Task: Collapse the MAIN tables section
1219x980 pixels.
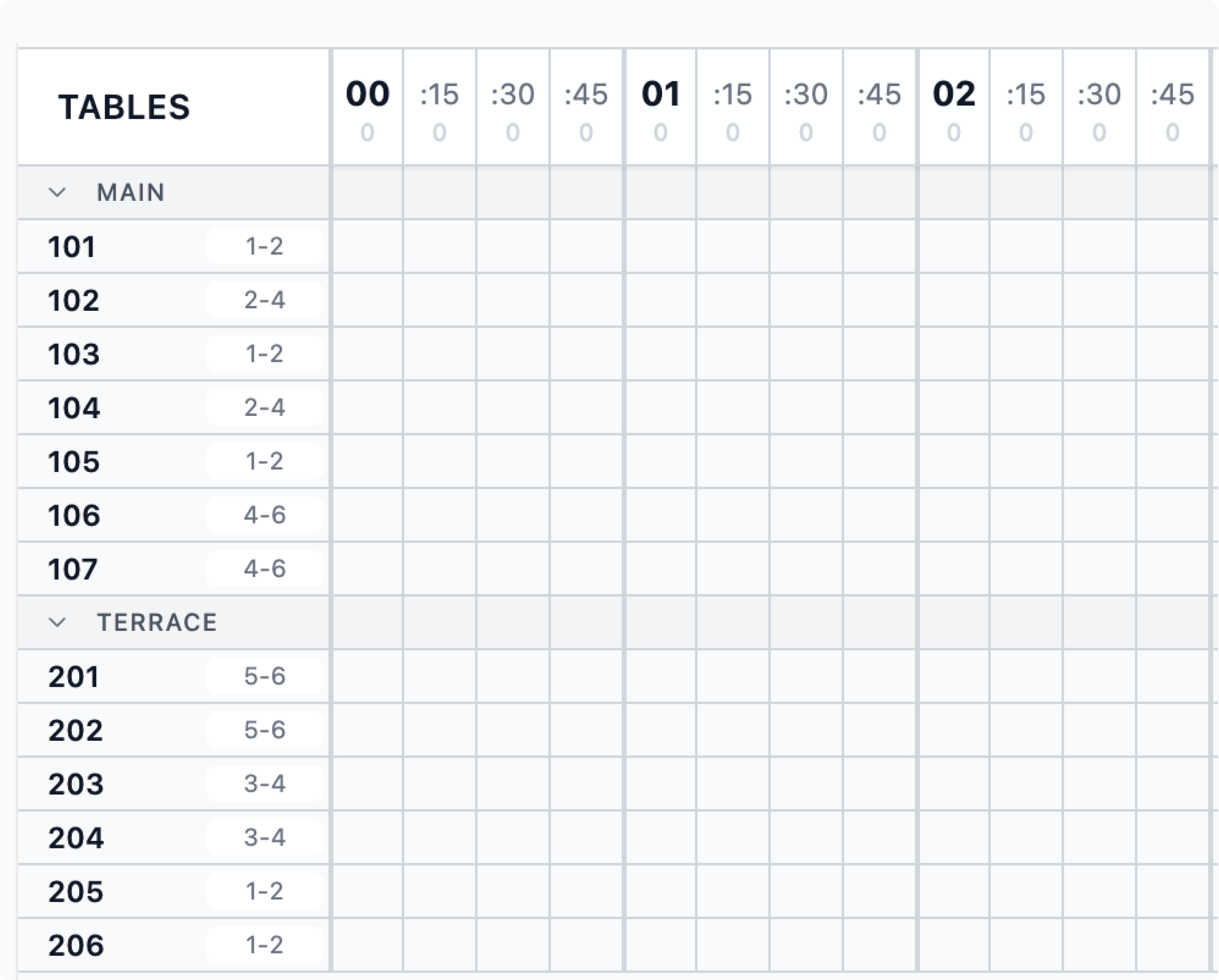Action: tap(57, 193)
